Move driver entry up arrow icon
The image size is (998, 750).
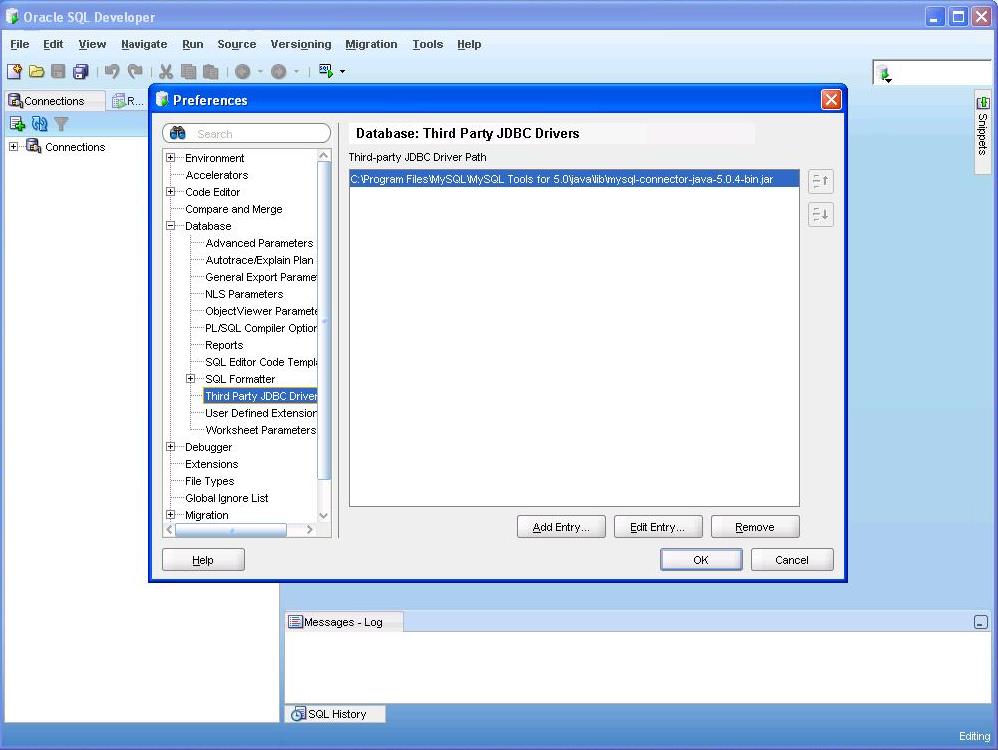tap(820, 181)
